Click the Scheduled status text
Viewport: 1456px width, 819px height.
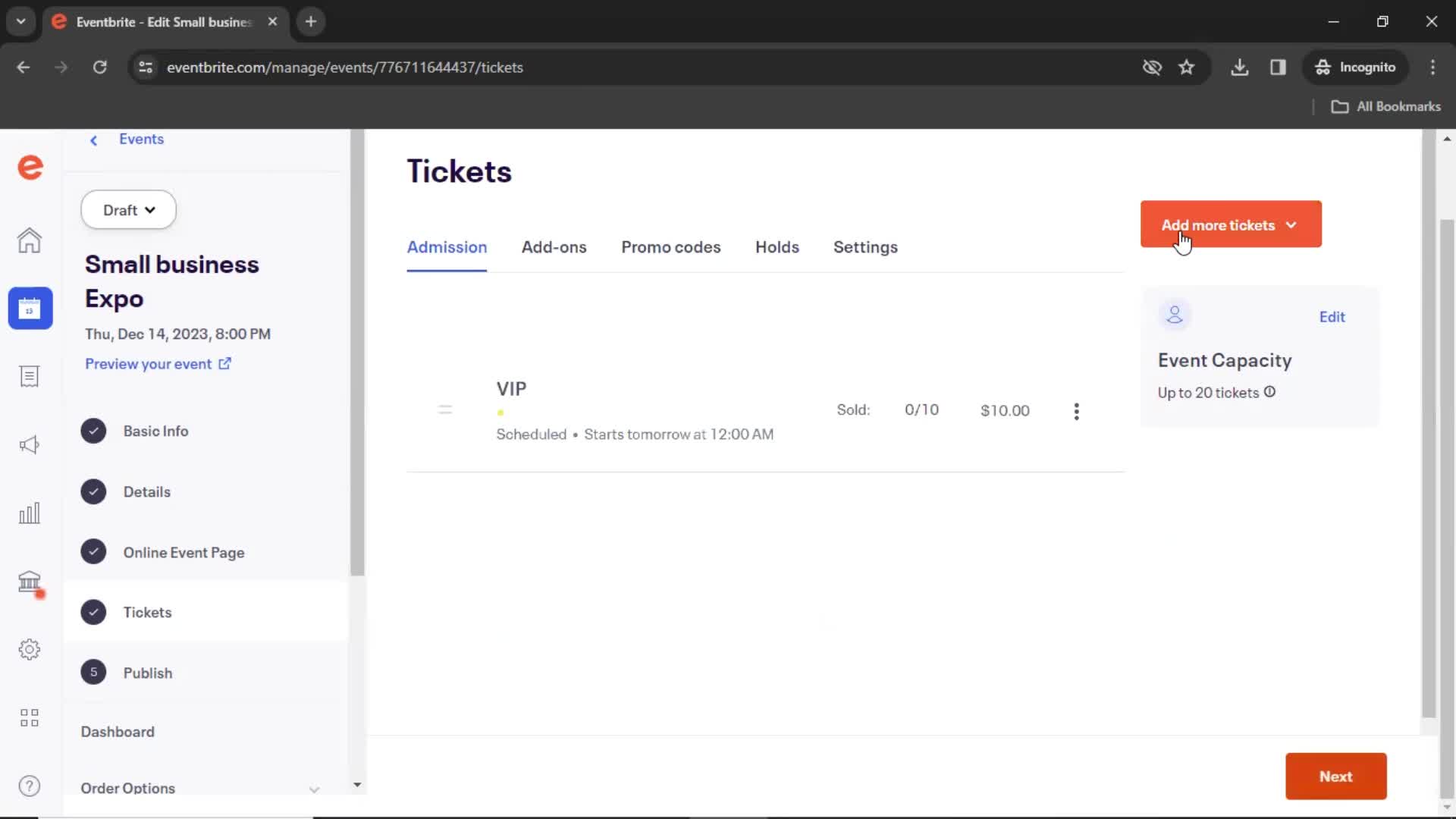pos(531,435)
